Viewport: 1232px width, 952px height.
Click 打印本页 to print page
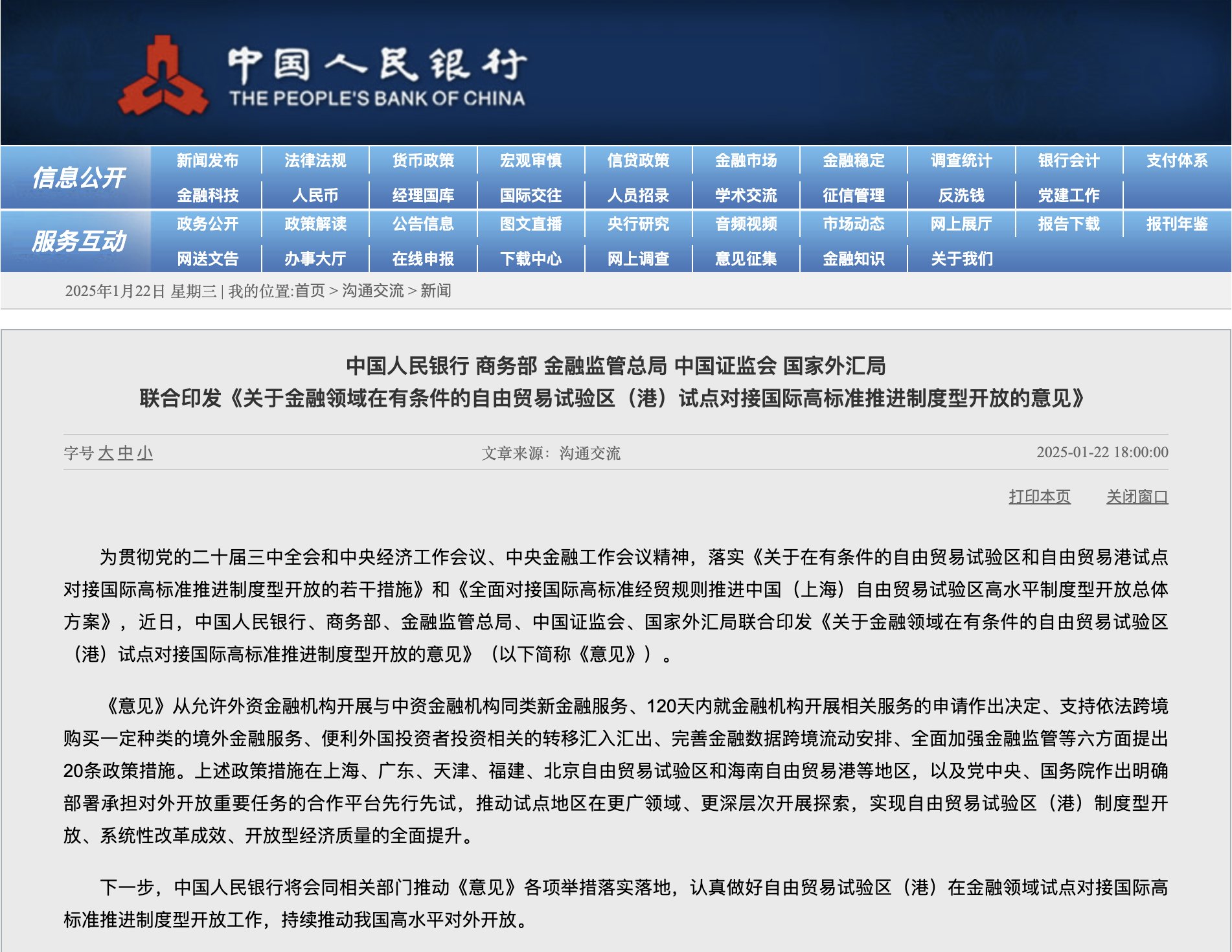click(x=1039, y=497)
